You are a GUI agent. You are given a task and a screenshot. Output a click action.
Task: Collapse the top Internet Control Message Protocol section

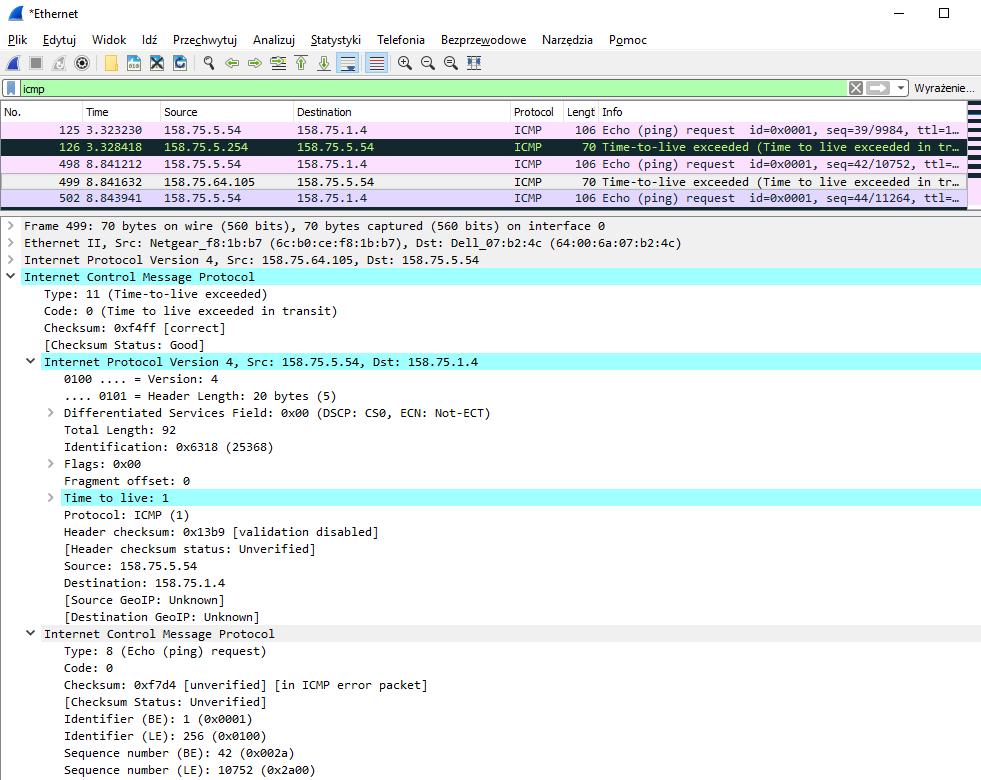(x=11, y=276)
